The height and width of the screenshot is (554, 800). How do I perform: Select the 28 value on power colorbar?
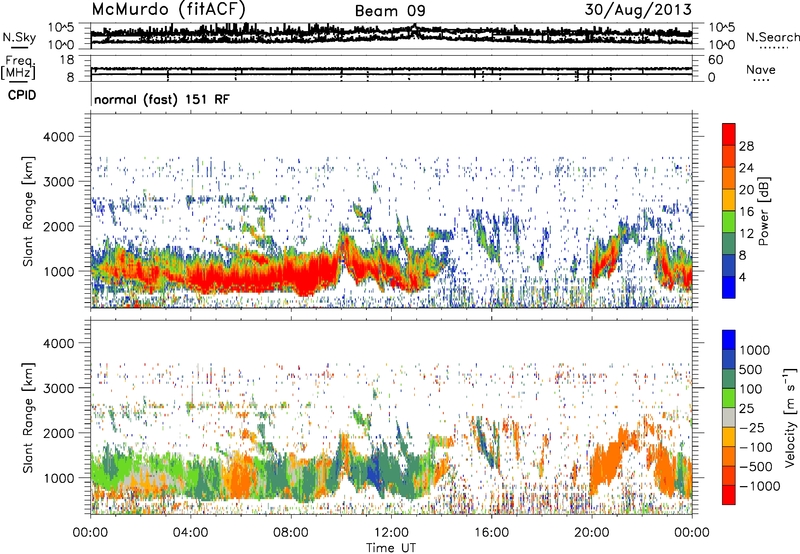point(746,146)
